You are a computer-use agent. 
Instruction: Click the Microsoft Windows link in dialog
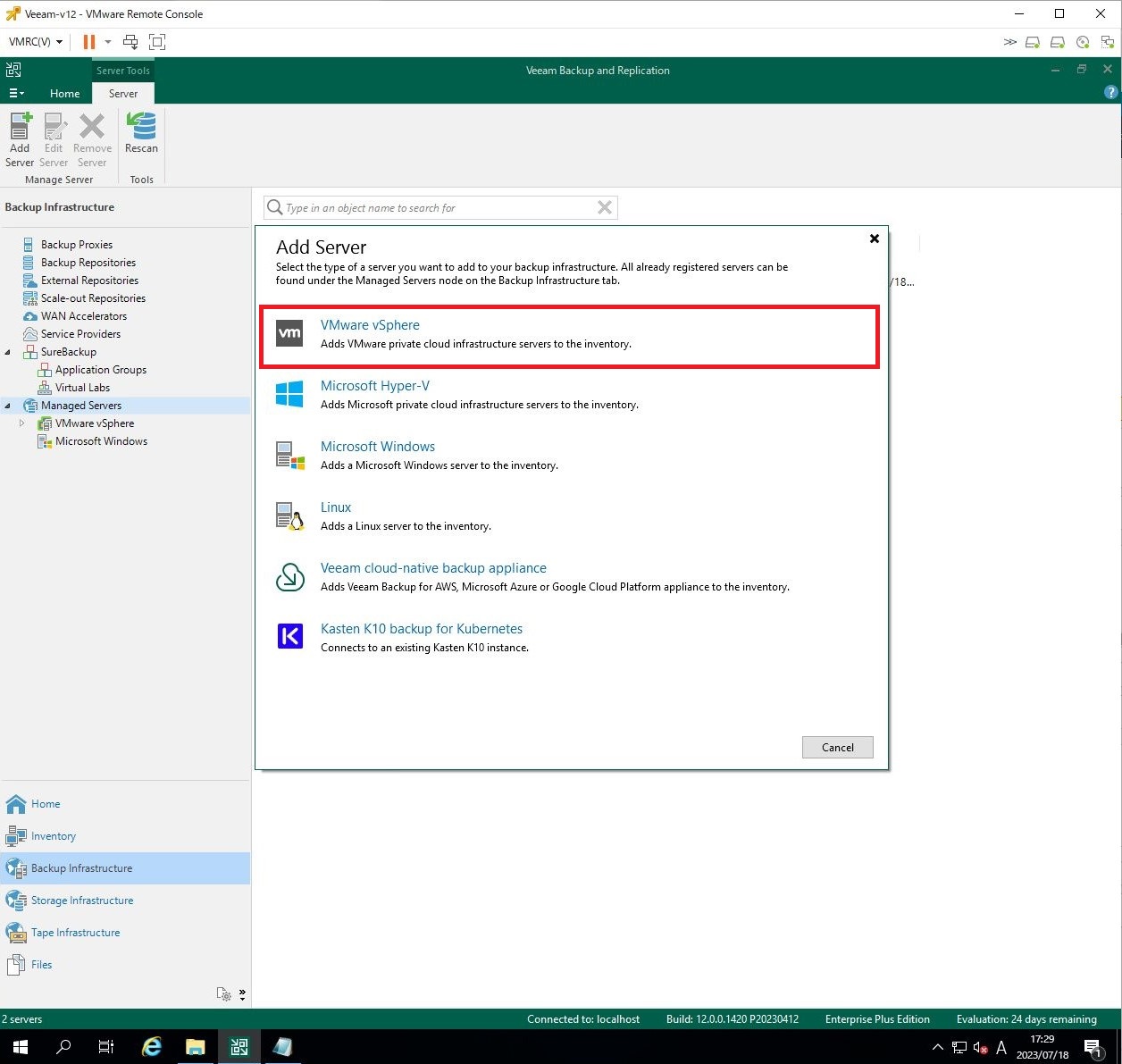[x=378, y=447]
